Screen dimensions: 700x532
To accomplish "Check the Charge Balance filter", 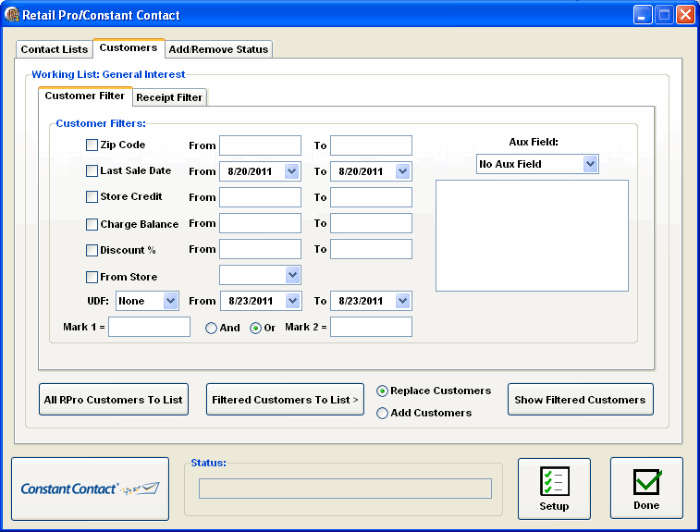I will coord(92,224).
